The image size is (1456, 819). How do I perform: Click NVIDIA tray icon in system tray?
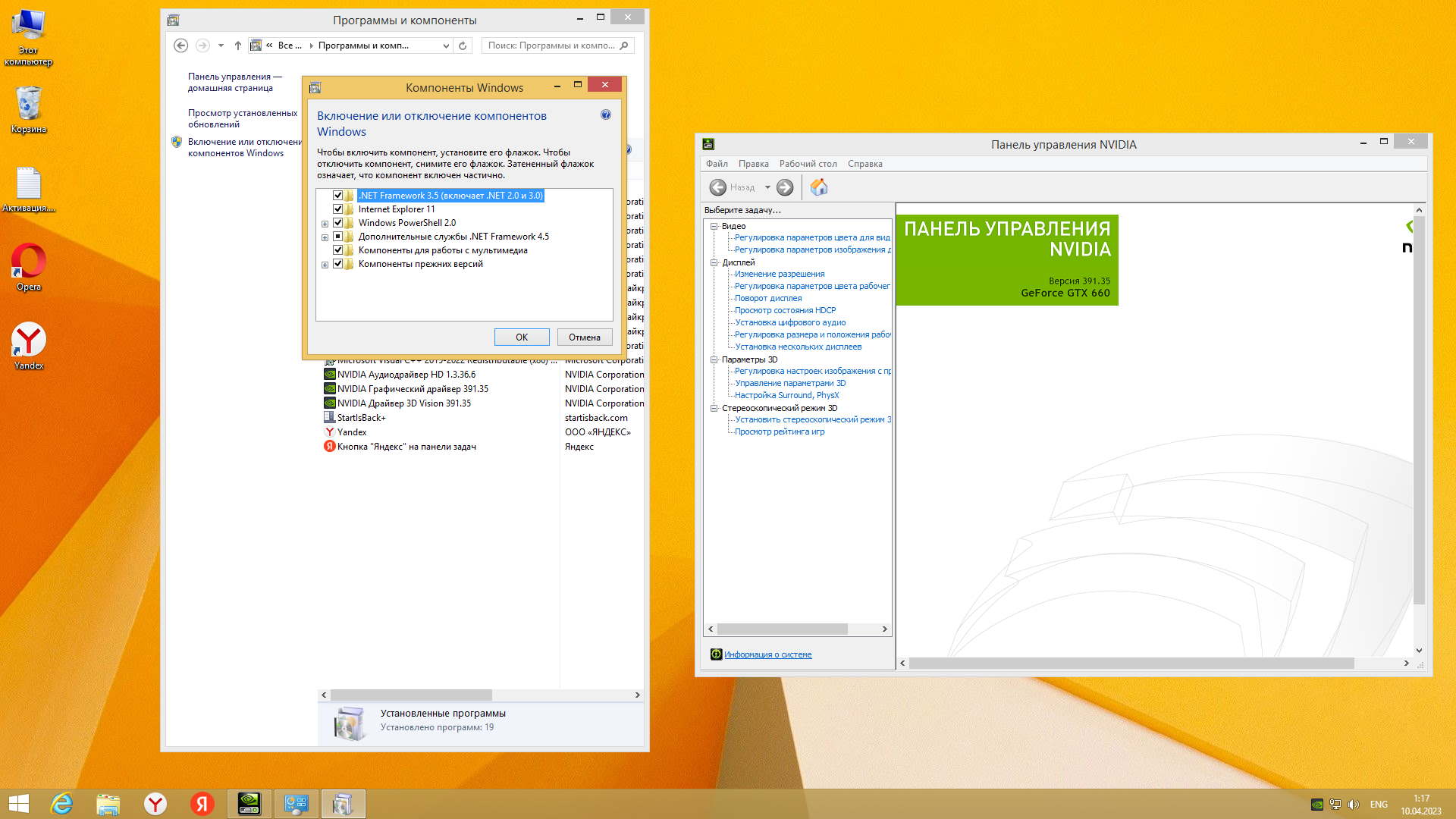1317,805
